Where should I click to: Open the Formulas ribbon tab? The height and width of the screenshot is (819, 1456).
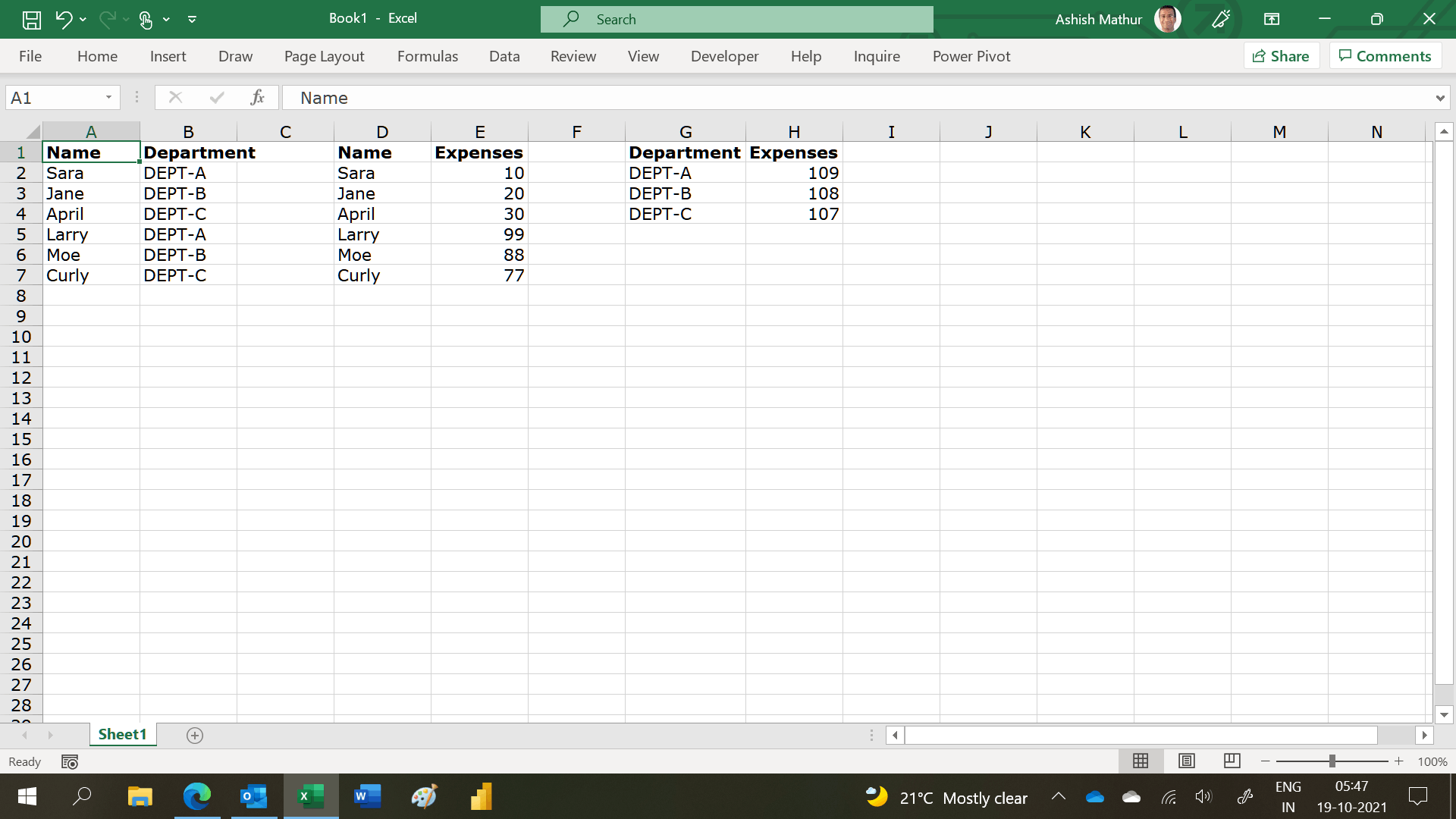(x=427, y=56)
